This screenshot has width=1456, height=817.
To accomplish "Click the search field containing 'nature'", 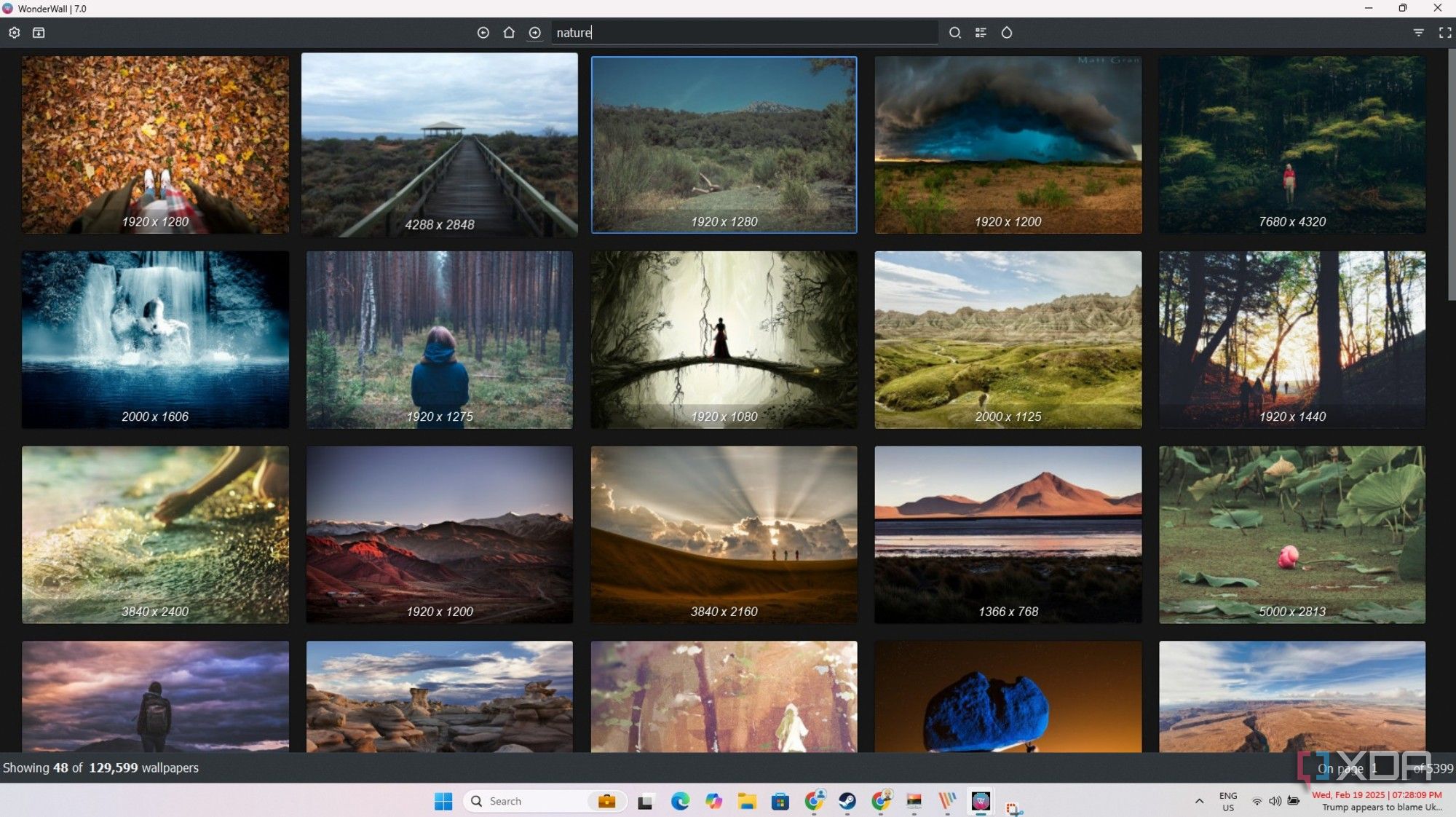I will pyautogui.click(x=744, y=33).
